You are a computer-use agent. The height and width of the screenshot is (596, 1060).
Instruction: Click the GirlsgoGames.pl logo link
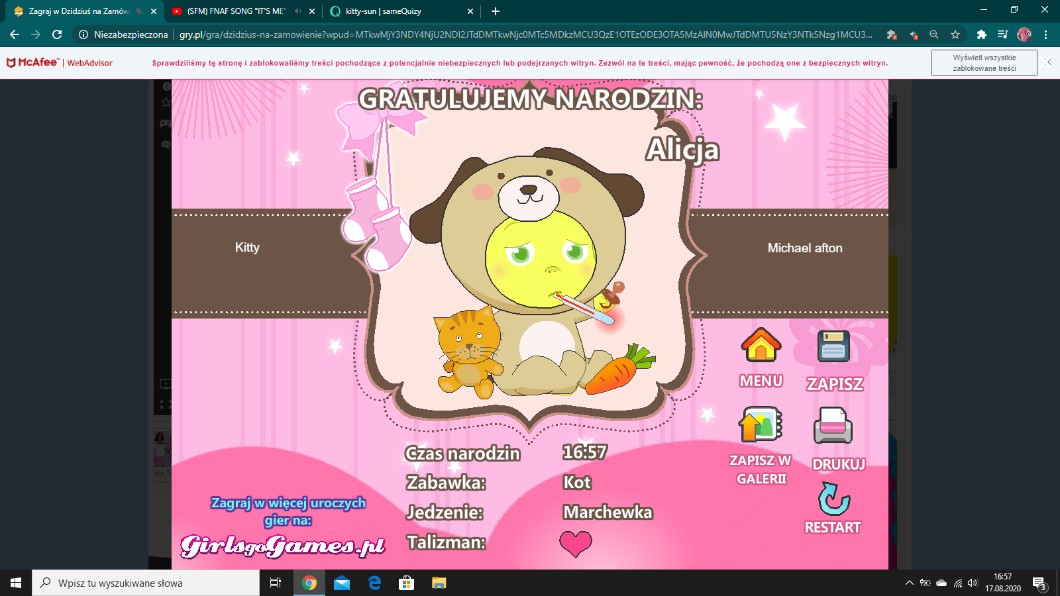click(x=283, y=546)
